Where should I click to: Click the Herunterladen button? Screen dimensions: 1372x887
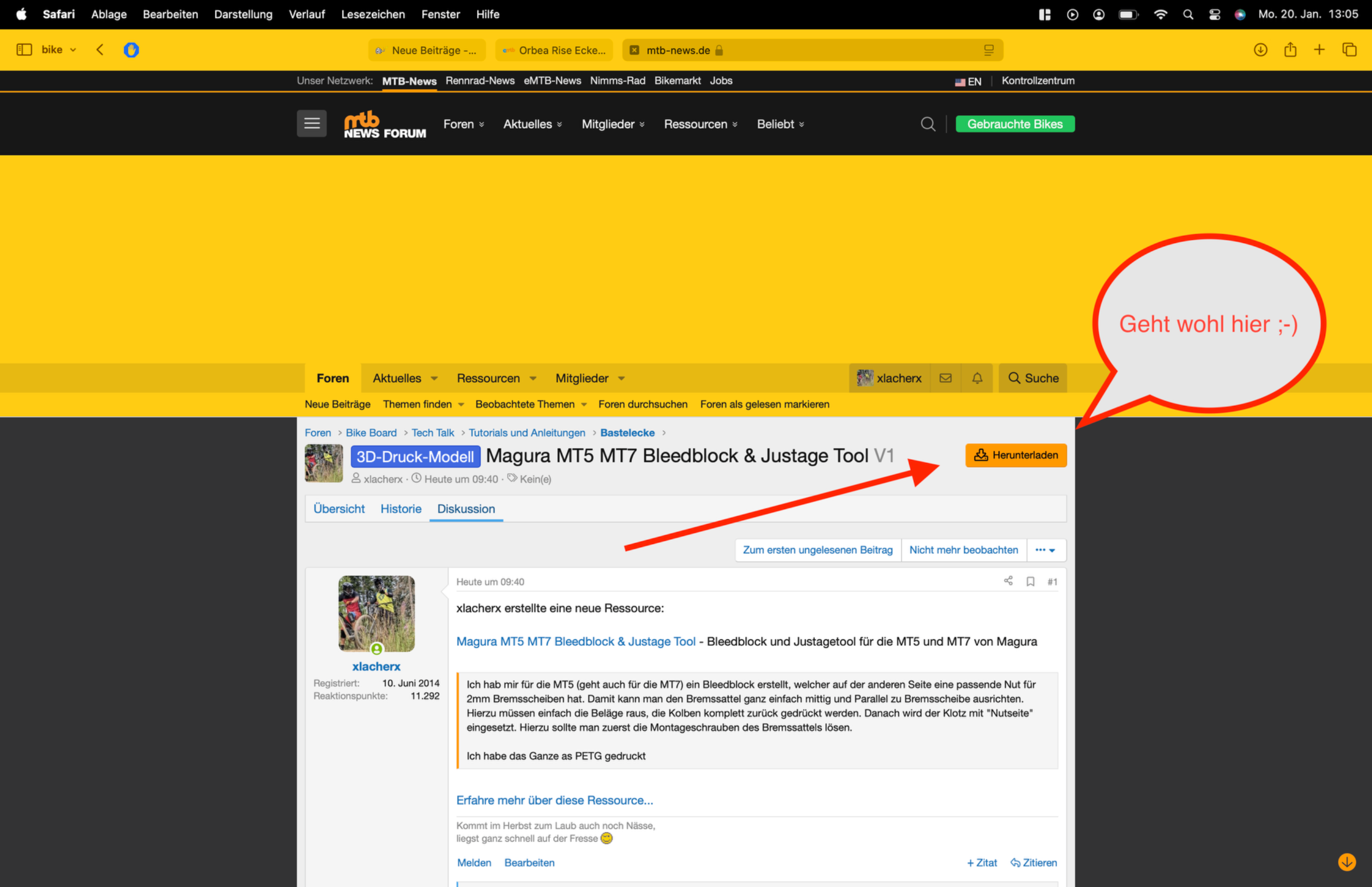(x=1016, y=455)
